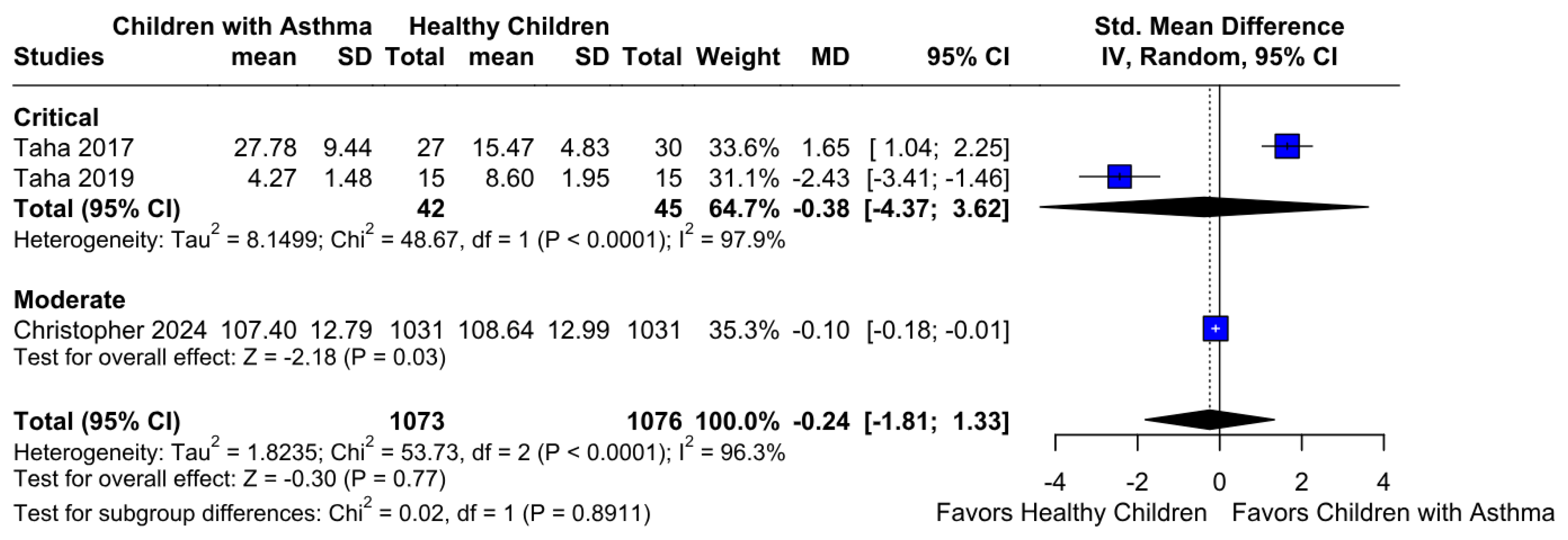
Task: Click the Taha 2019 blue square marker
Action: [1119, 177]
